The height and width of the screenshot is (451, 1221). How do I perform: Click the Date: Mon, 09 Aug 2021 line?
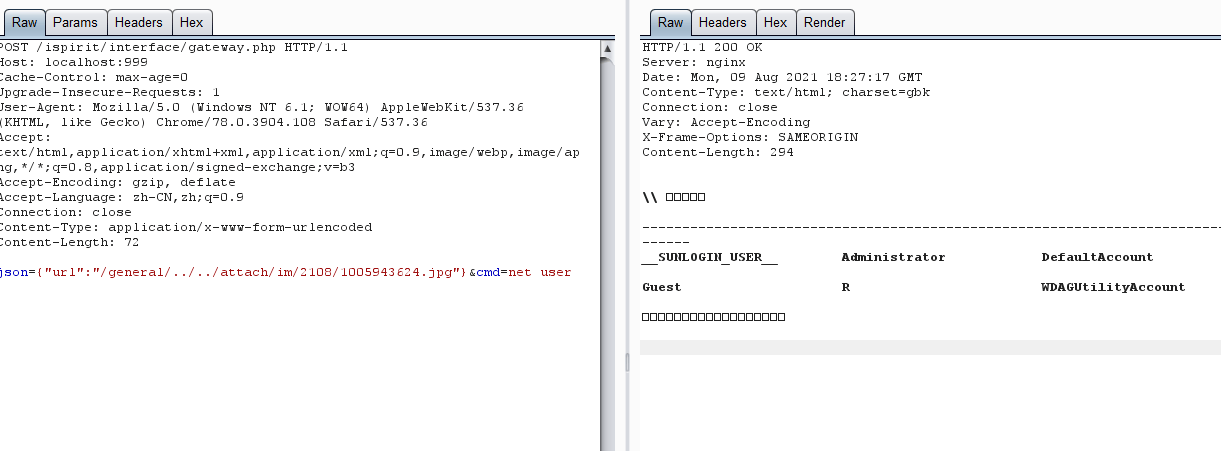point(782,77)
